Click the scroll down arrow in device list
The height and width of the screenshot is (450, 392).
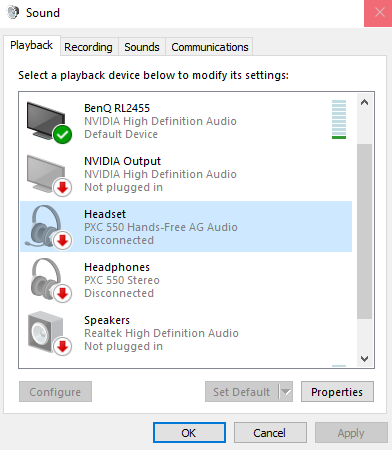[x=364, y=359]
